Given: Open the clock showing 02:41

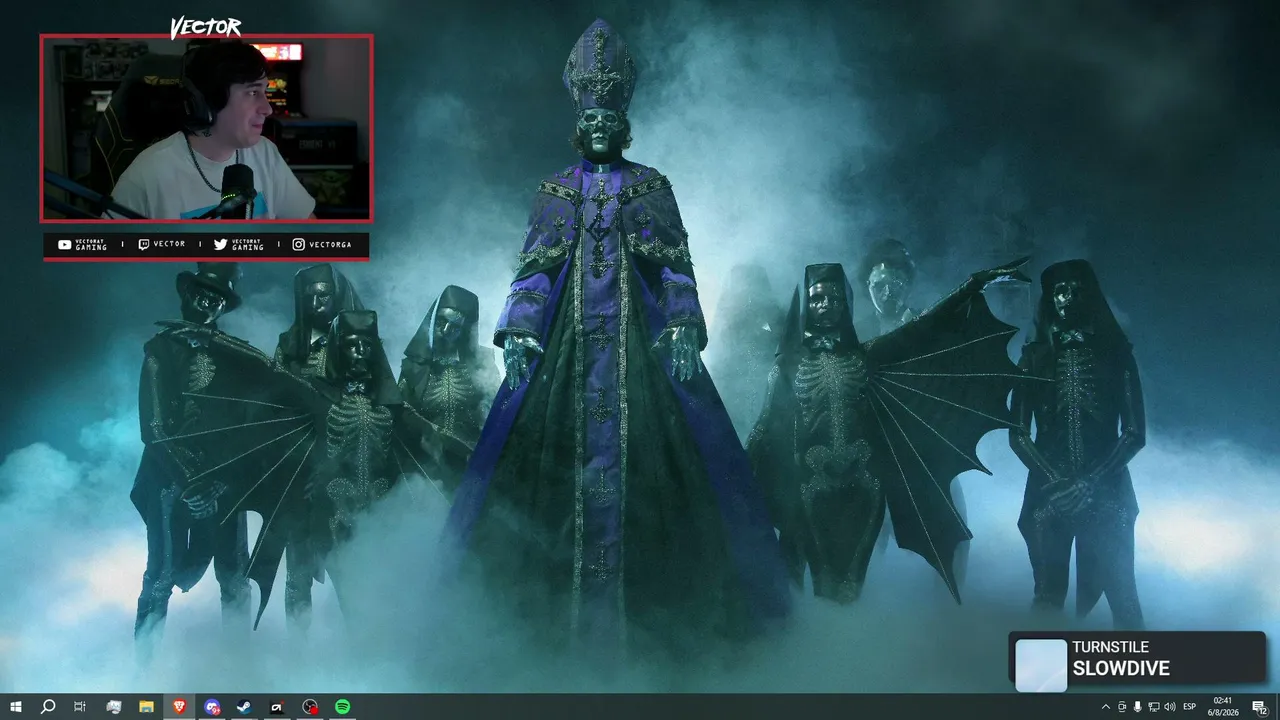Looking at the screenshot, I should coord(1222,707).
